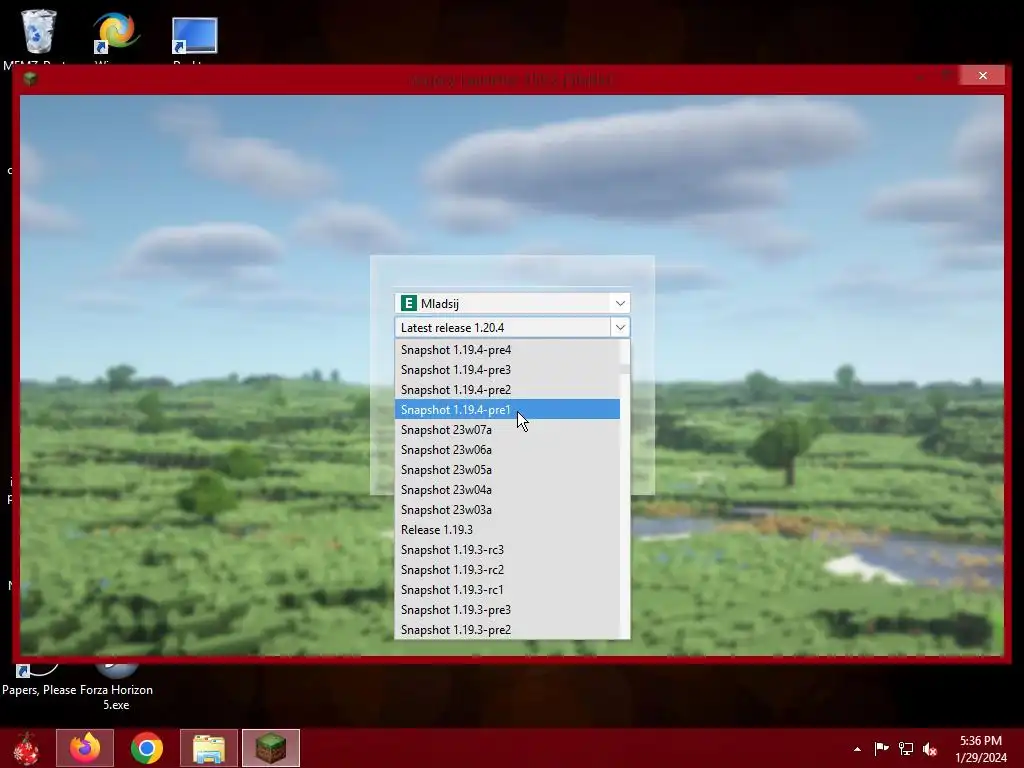The height and width of the screenshot is (768, 1024).
Task: Choose Snapshot 1.19.4-pre3 in the dropdown list
Action: 507,370
